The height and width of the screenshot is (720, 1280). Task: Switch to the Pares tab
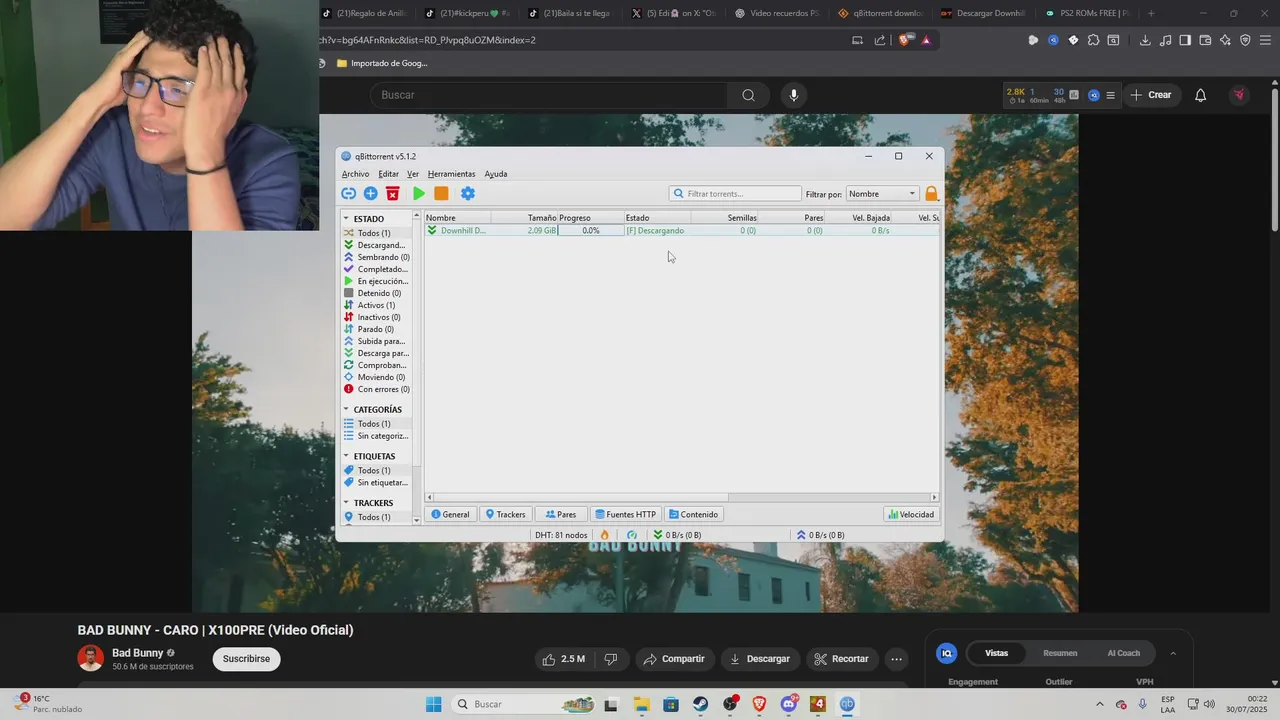pyautogui.click(x=560, y=515)
